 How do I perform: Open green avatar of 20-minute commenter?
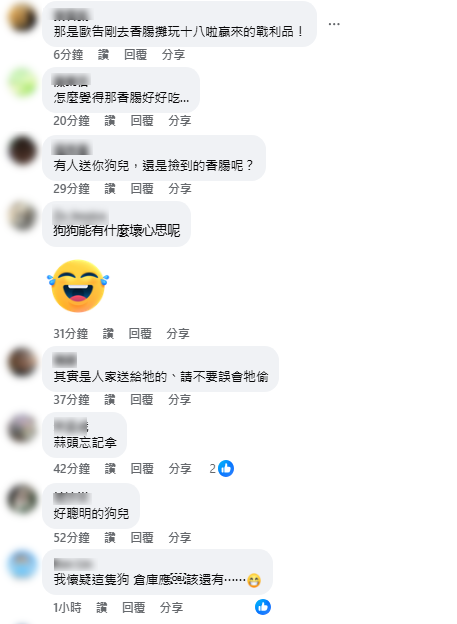(22, 82)
